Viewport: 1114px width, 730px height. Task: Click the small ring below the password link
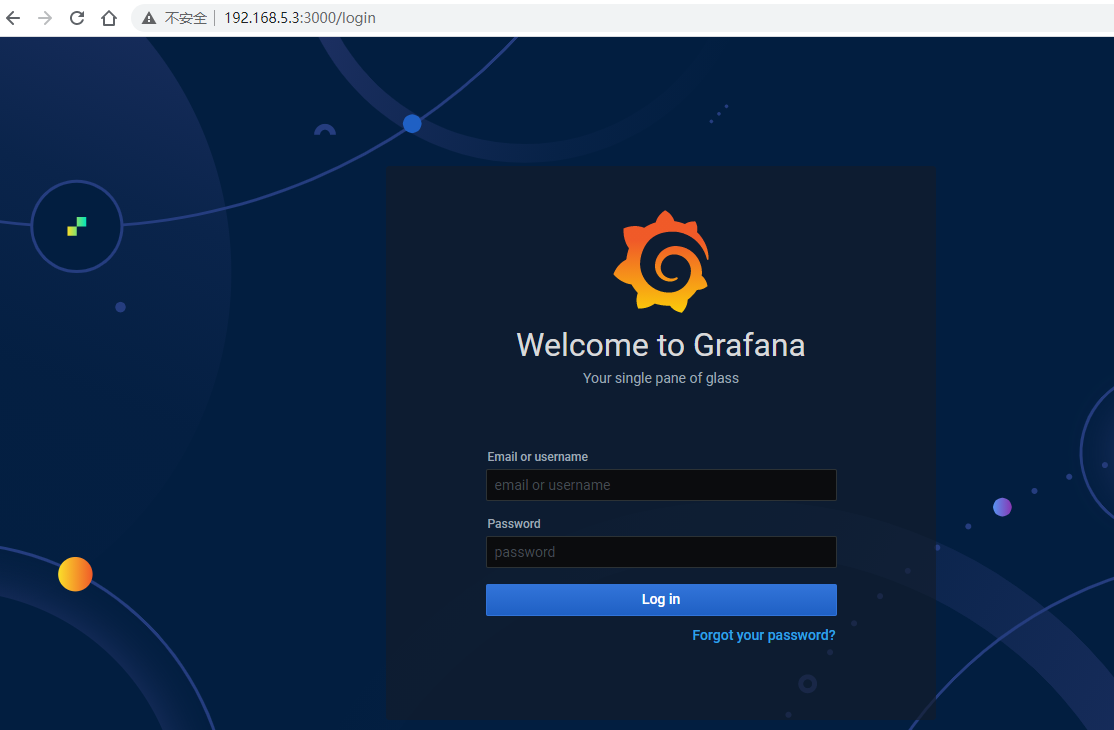[808, 684]
